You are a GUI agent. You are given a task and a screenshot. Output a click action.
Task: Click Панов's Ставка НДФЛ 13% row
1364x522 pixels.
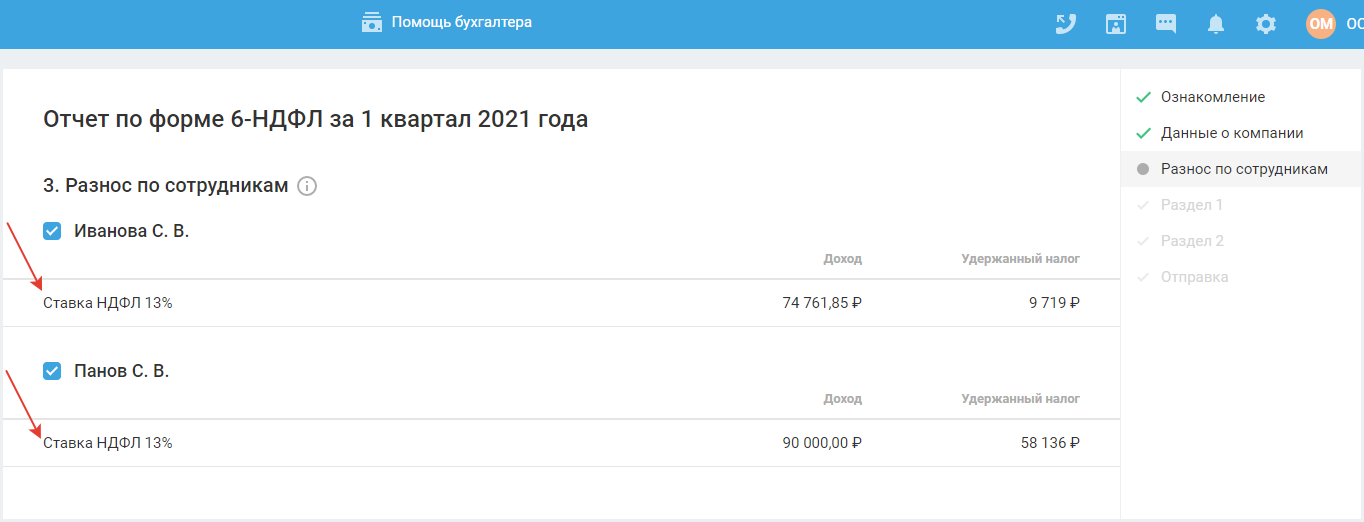[108, 443]
